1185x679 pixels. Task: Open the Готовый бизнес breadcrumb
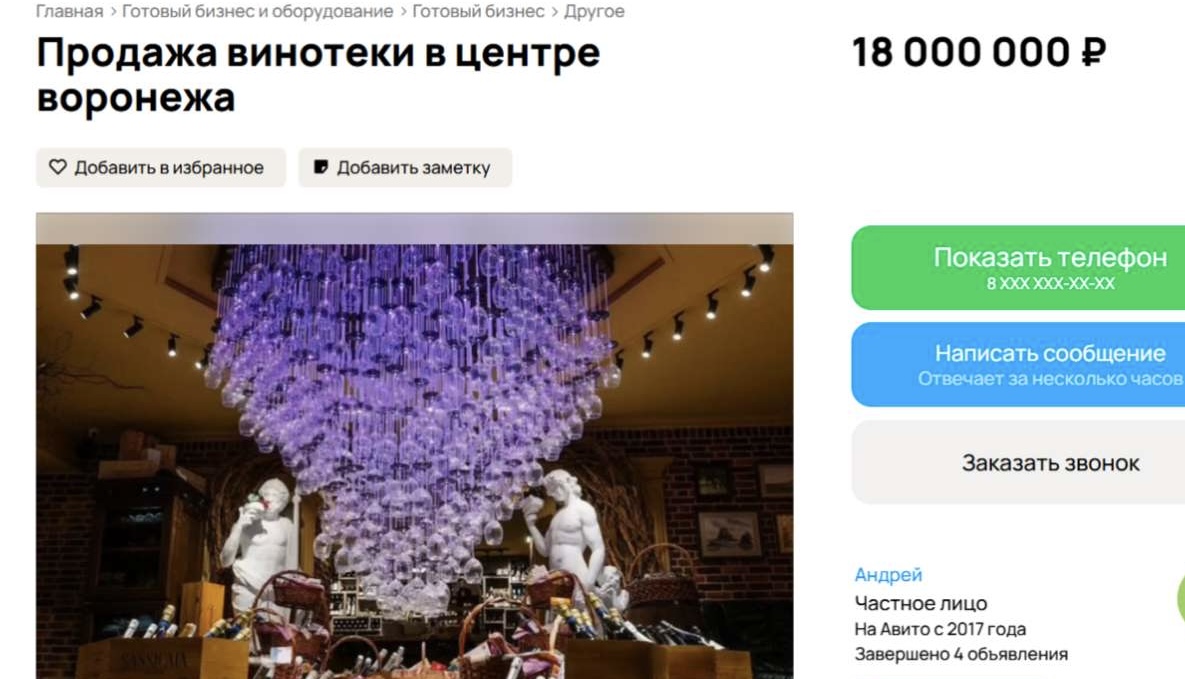click(478, 11)
